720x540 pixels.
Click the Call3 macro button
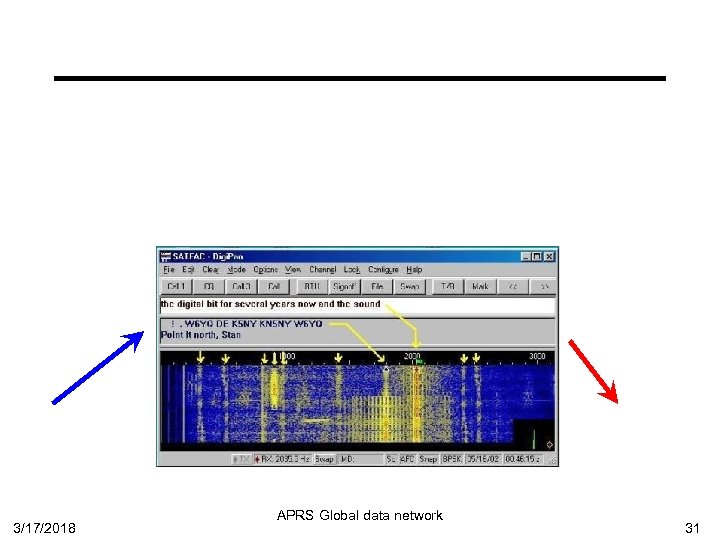pyautogui.click(x=241, y=287)
